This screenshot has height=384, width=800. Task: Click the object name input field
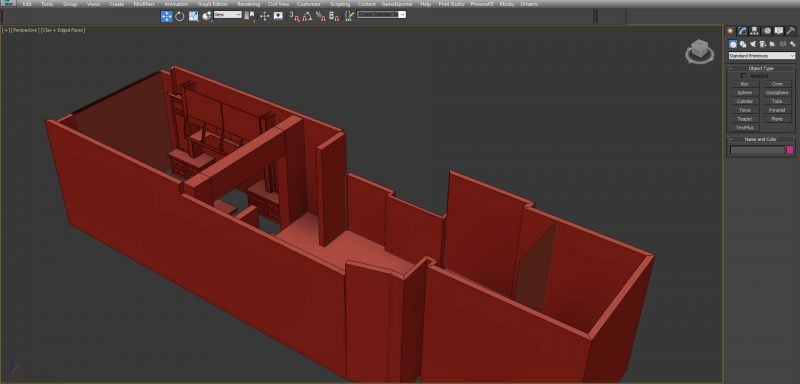[x=757, y=150]
